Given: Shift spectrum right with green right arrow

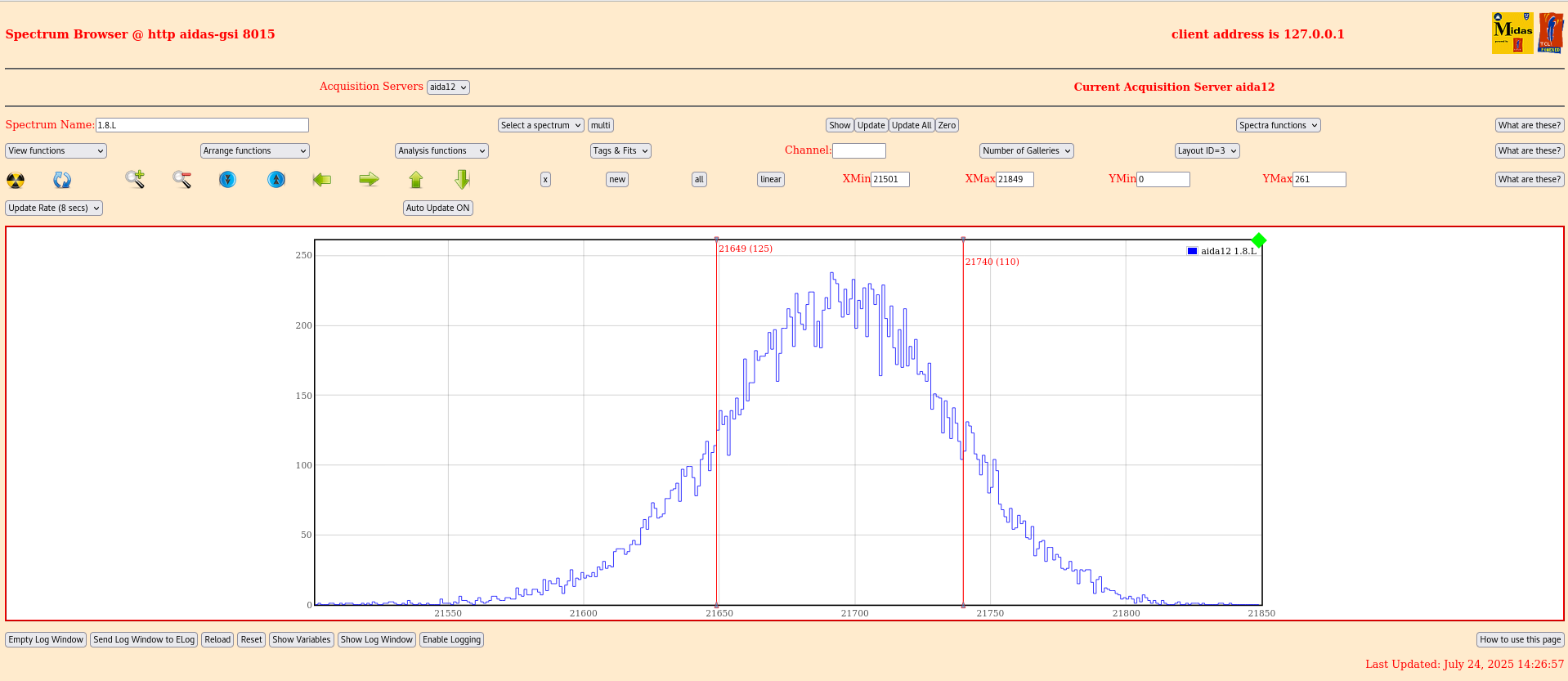Looking at the screenshot, I should (369, 179).
